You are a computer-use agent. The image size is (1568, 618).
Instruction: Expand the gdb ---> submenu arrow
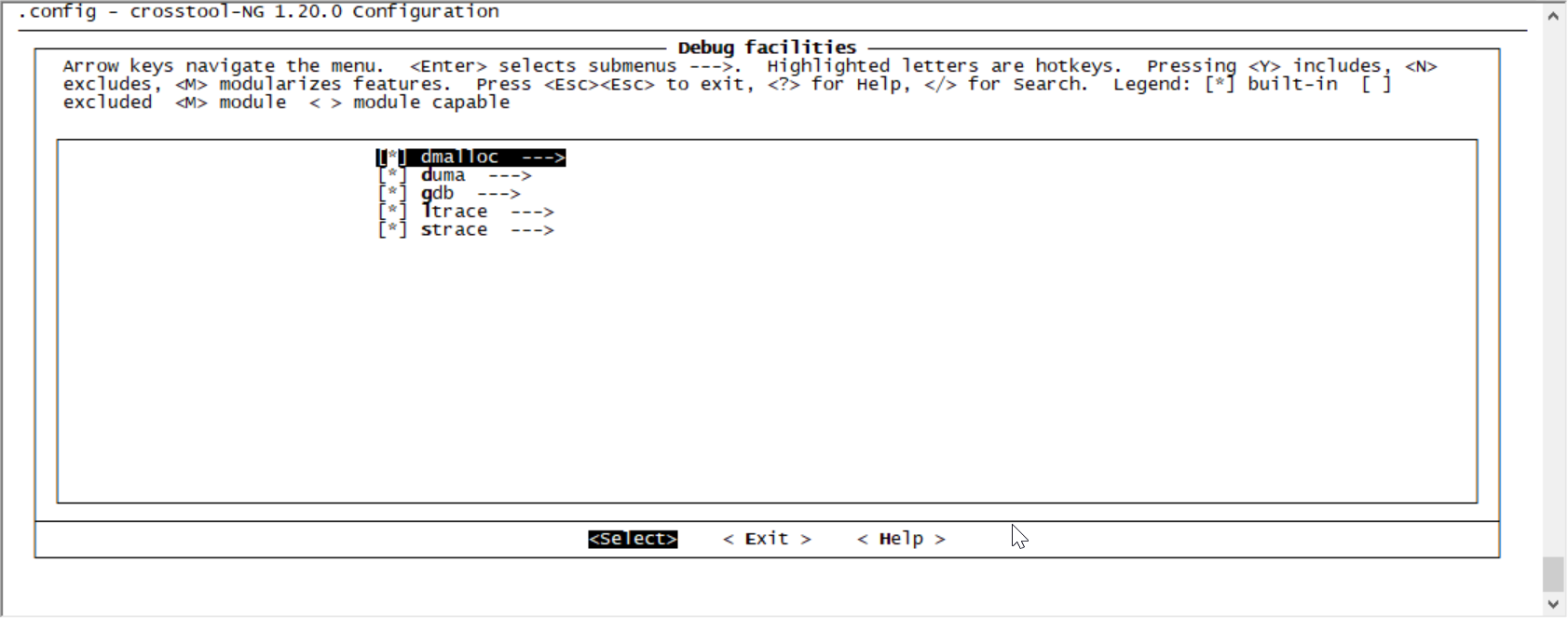coord(498,194)
